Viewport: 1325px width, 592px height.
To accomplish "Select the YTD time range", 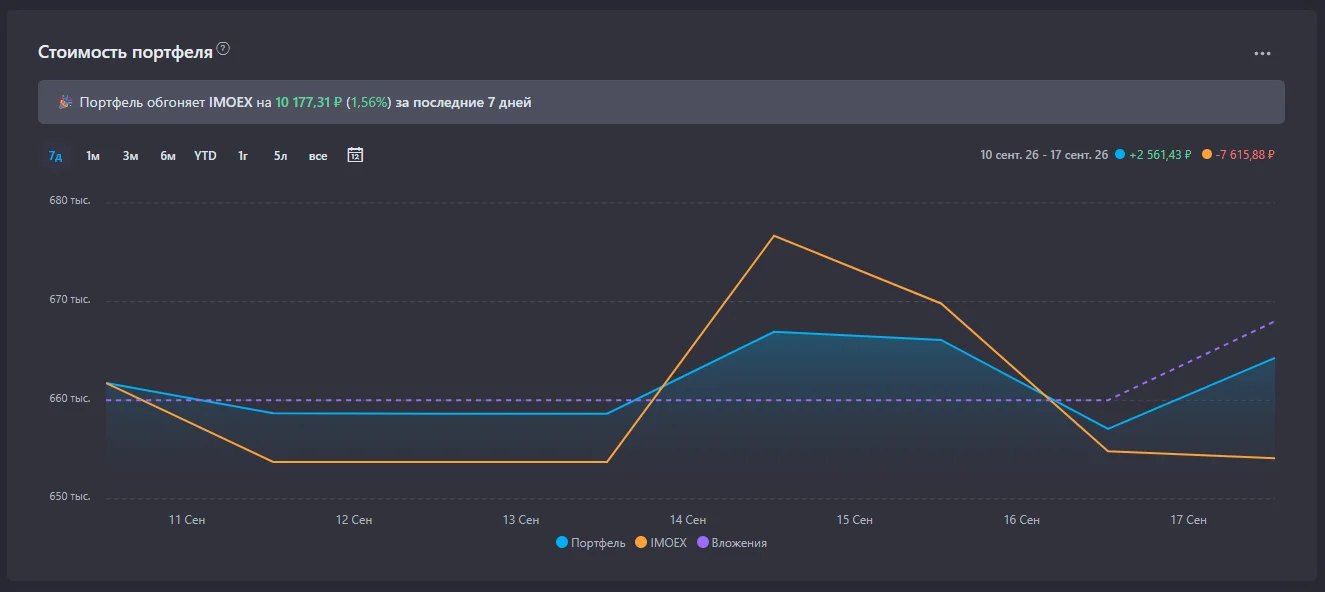I will tap(205, 156).
